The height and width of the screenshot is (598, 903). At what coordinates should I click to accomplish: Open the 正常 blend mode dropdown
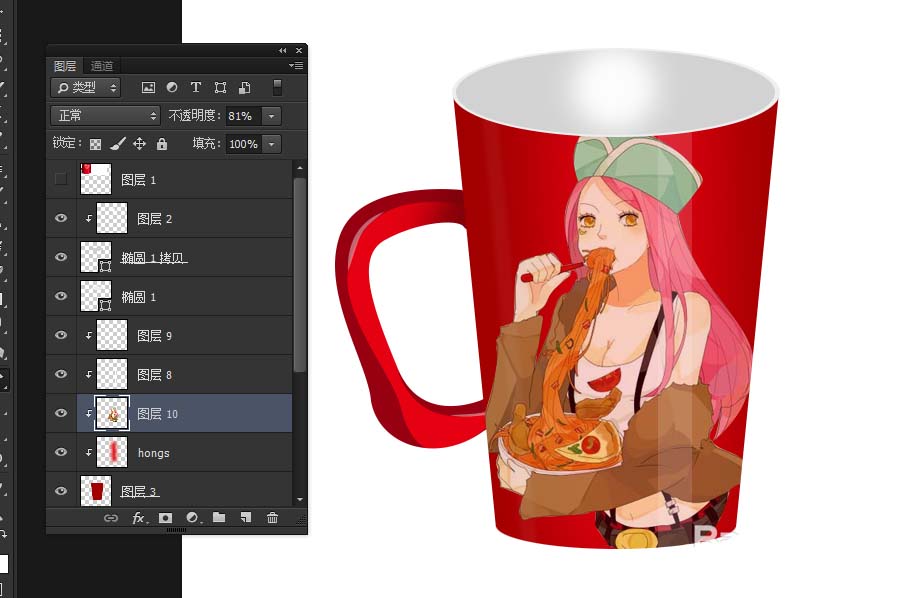[105, 116]
